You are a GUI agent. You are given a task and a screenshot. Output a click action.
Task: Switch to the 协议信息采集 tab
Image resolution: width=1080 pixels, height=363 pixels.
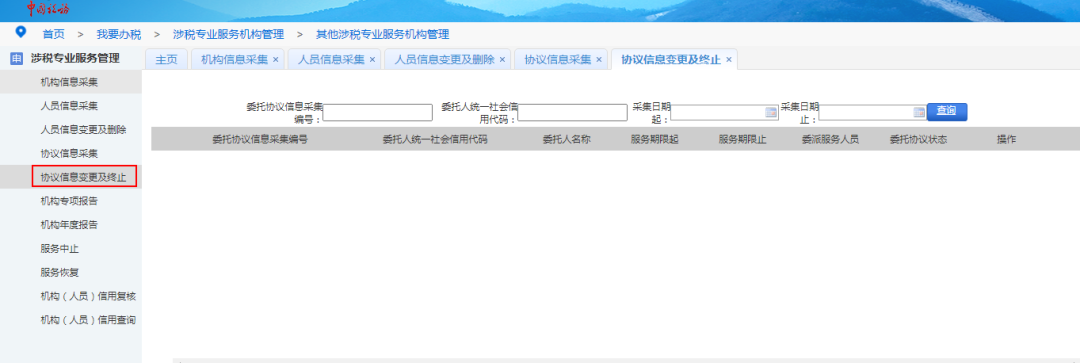(x=558, y=60)
